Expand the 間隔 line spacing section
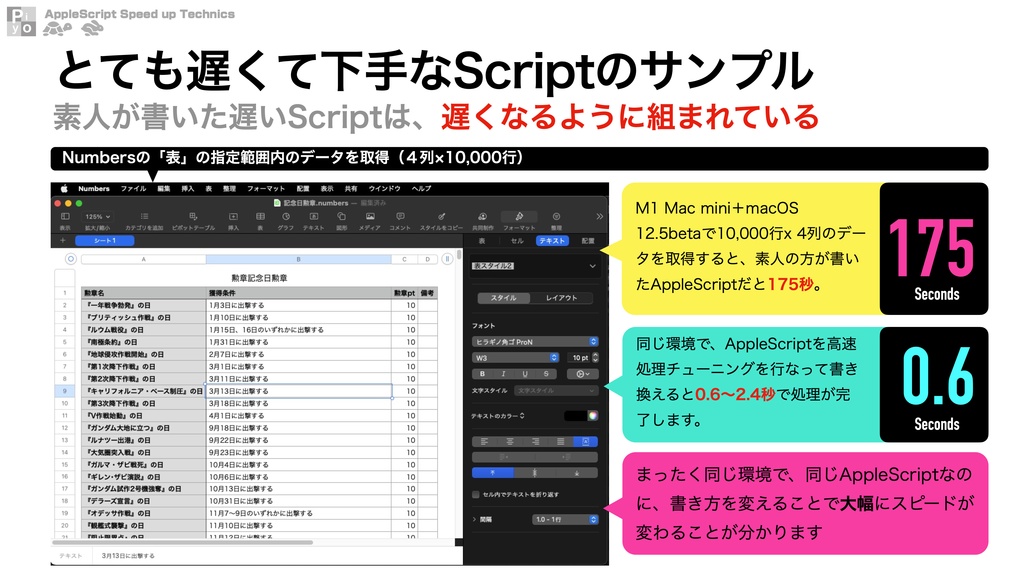1024x576 pixels. [x=475, y=519]
